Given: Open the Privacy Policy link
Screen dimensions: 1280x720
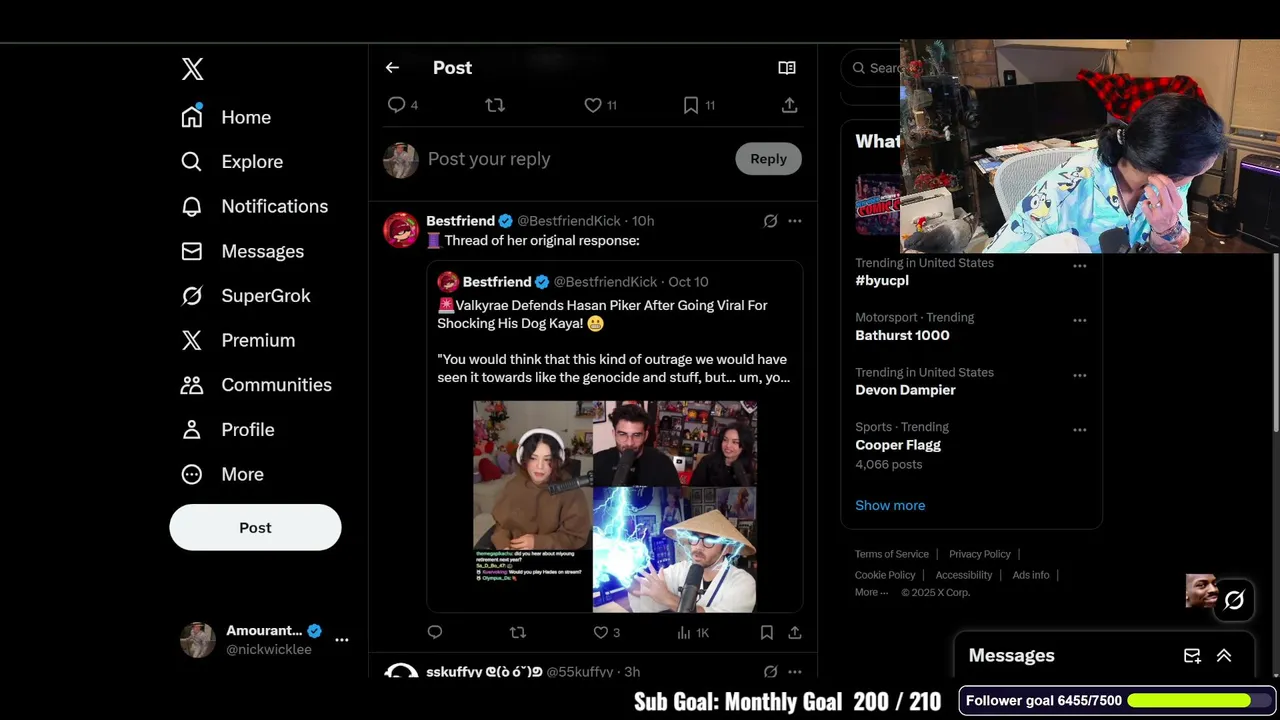Looking at the screenshot, I should (x=979, y=554).
